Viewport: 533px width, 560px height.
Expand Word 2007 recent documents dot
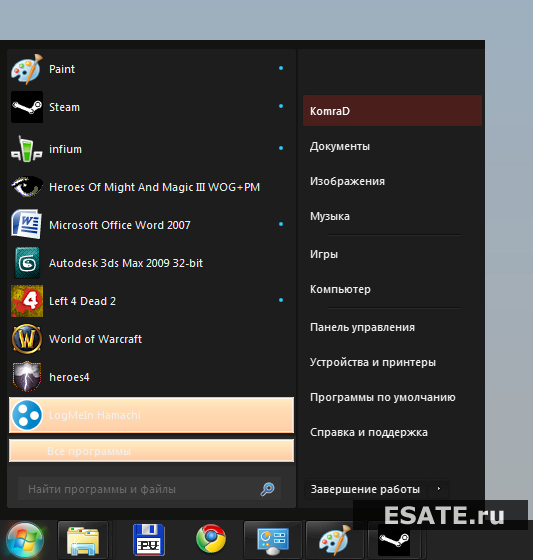[x=281, y=224]
